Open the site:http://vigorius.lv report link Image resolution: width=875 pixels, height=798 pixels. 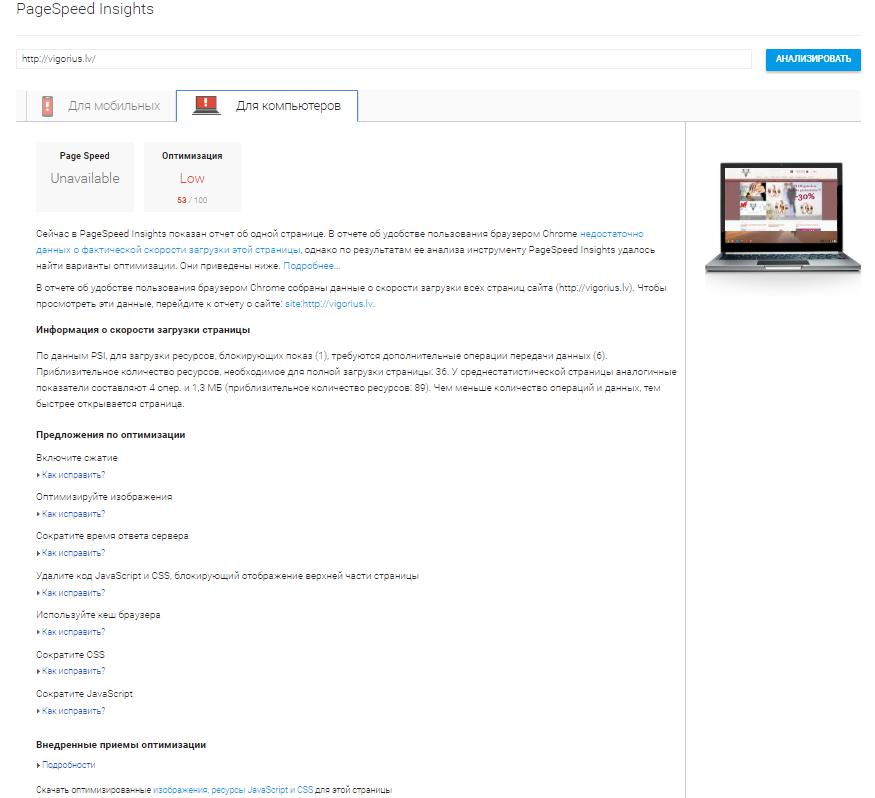coord(329,304)
